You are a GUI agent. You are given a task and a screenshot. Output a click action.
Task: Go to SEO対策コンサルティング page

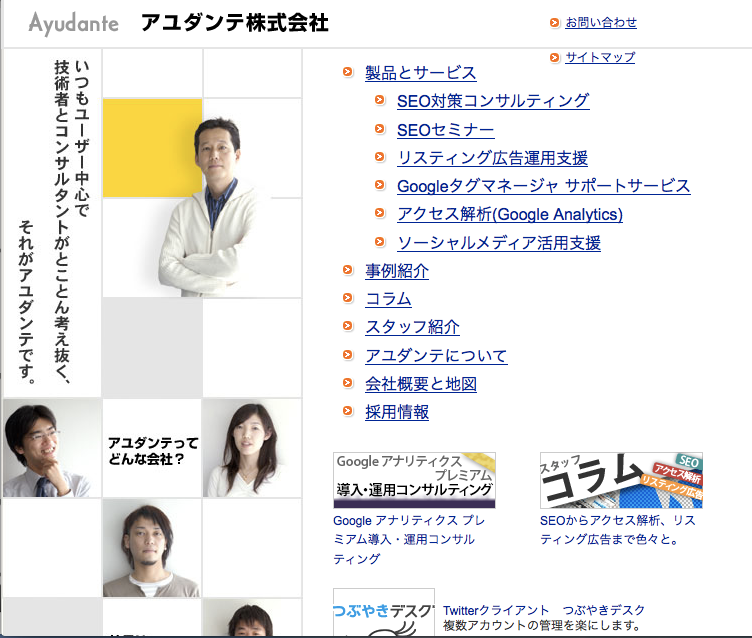(x=493, y=101)
